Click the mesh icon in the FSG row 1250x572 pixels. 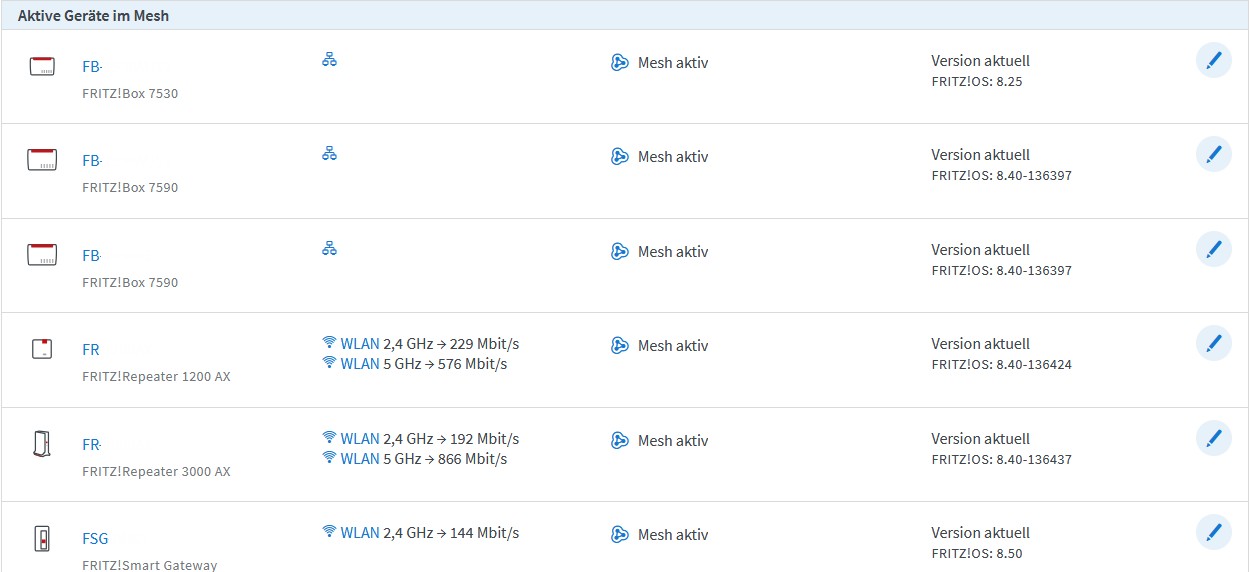point(620,534)
